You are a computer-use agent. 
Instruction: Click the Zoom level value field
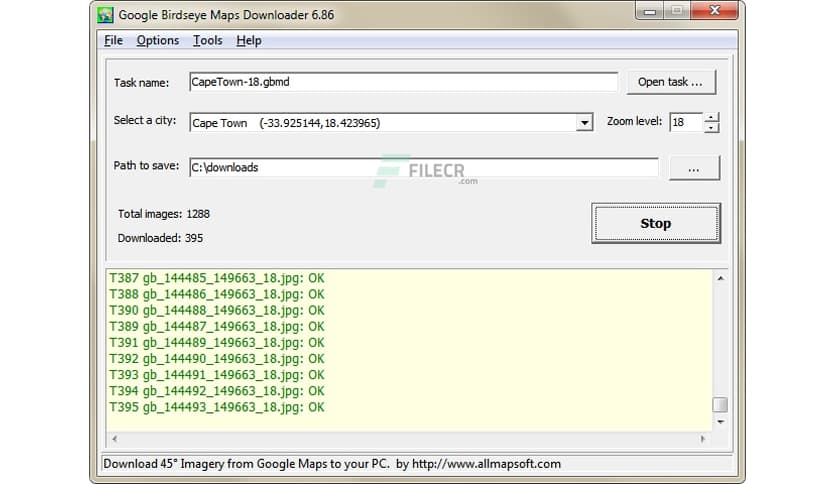click(x=687, y=122)
